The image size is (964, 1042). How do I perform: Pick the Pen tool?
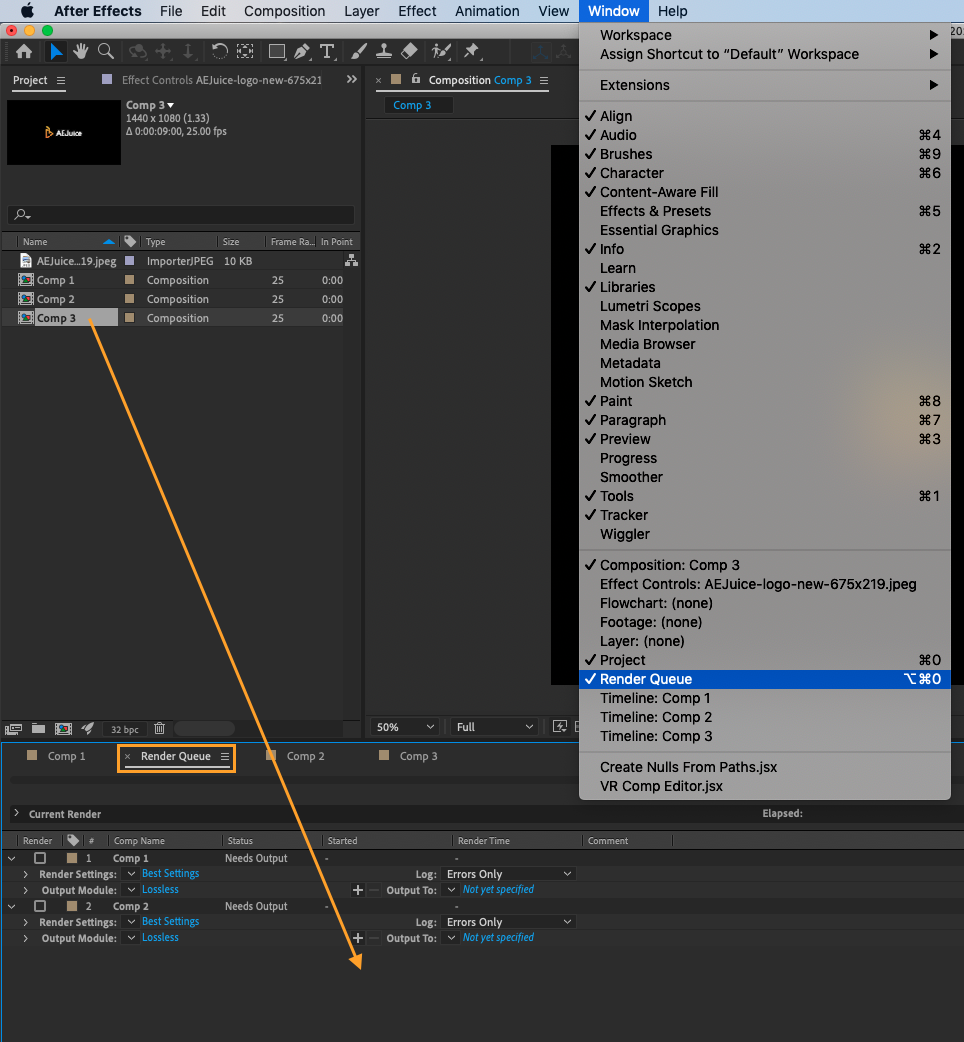303,51
